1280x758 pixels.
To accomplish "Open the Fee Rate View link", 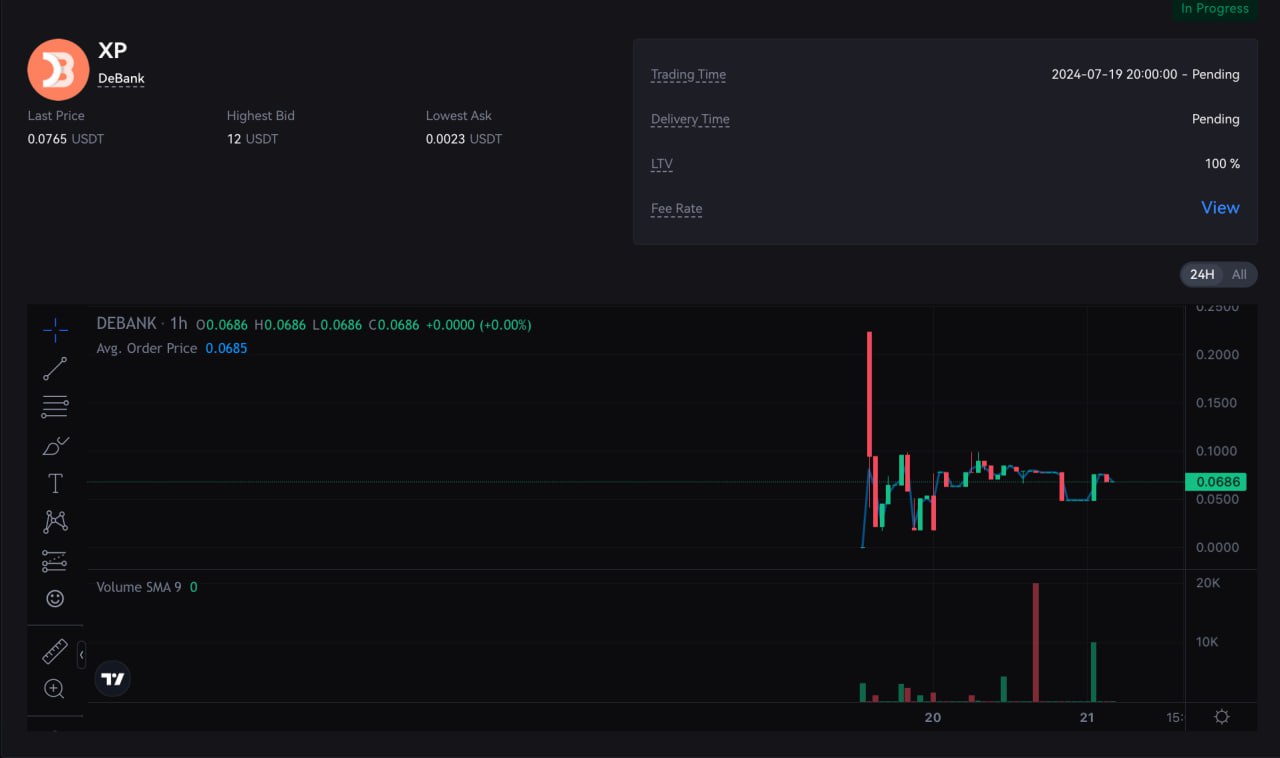I will 1220,208.
